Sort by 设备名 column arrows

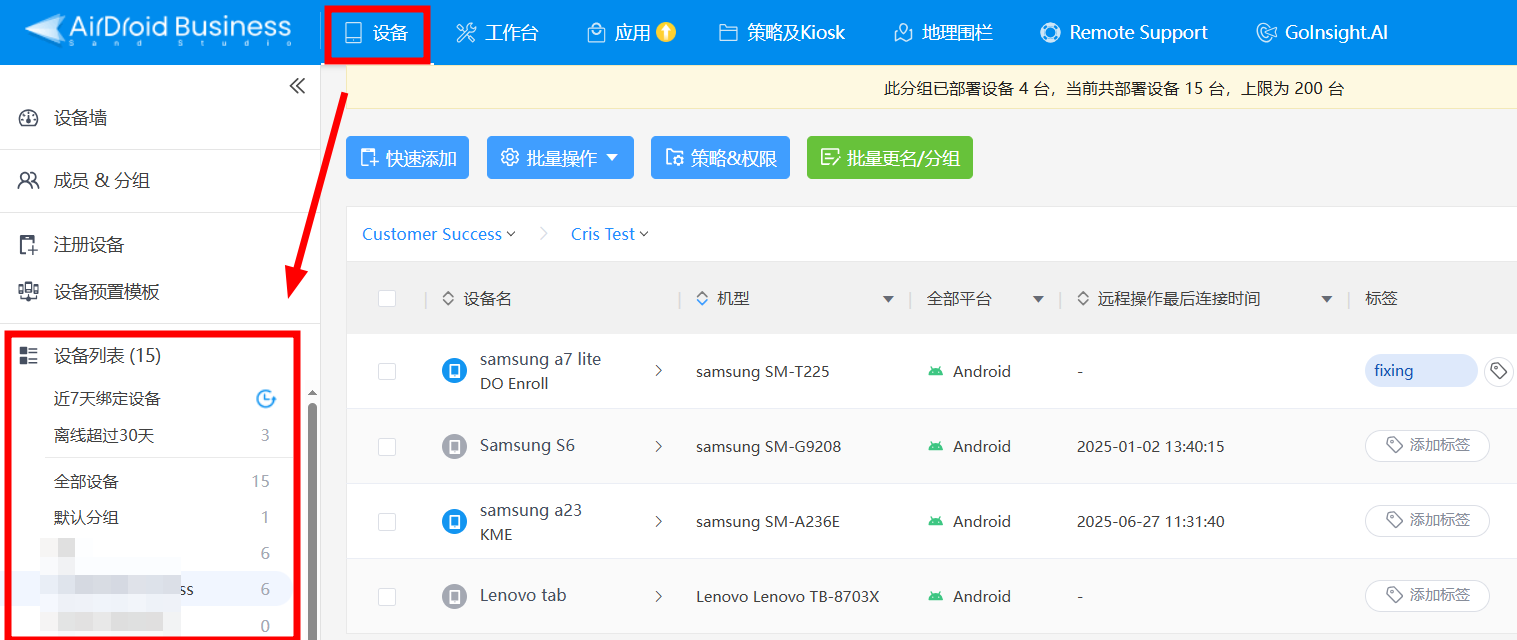click(447, 298)
